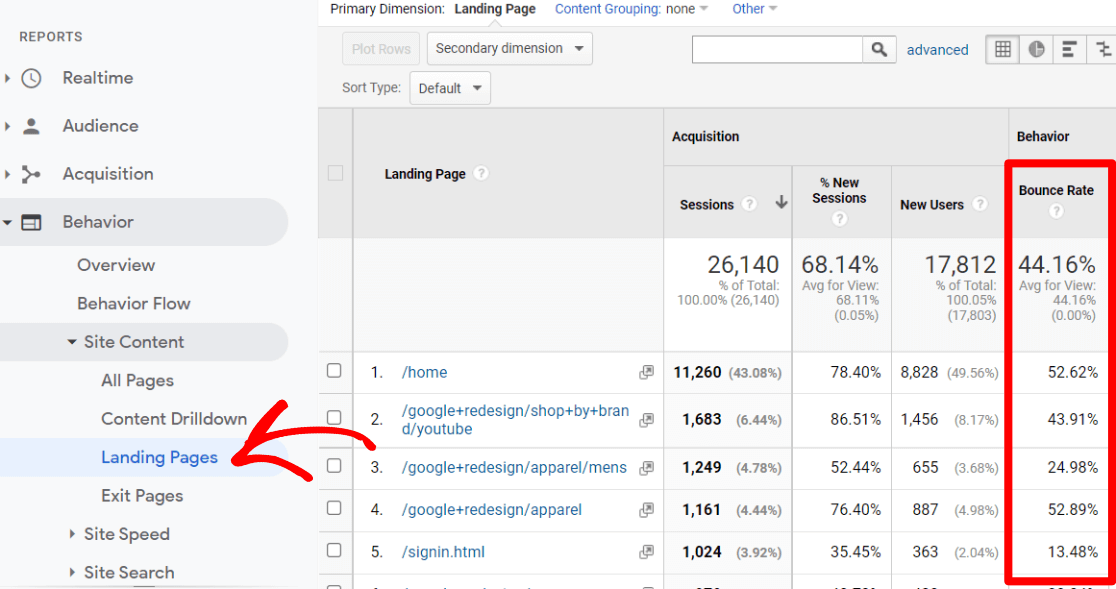
Task: Switch to percentage pie chart view
Action: [1036, 49]
